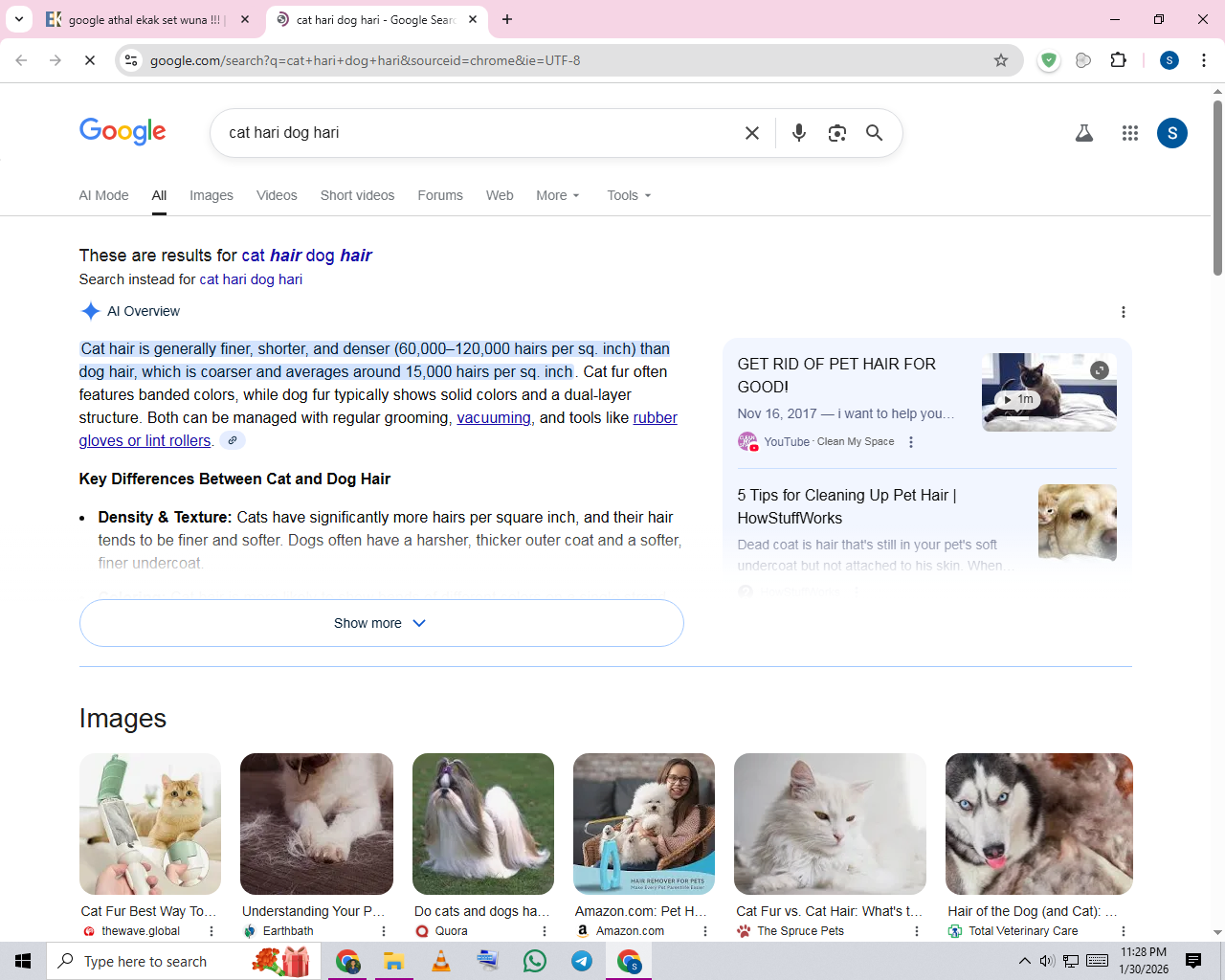Click the Google search input field
This screenshot has width=1225, height=980.
[479, 133]
